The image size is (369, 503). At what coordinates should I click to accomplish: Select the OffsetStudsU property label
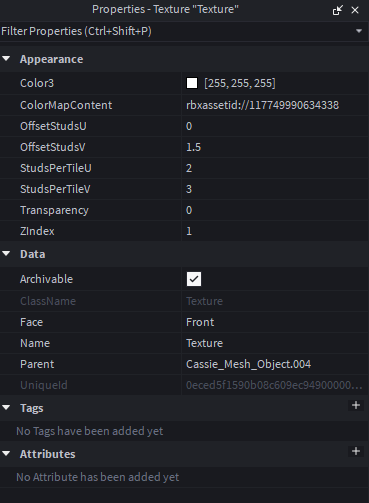pyautogui.click(x=53, y=126)
